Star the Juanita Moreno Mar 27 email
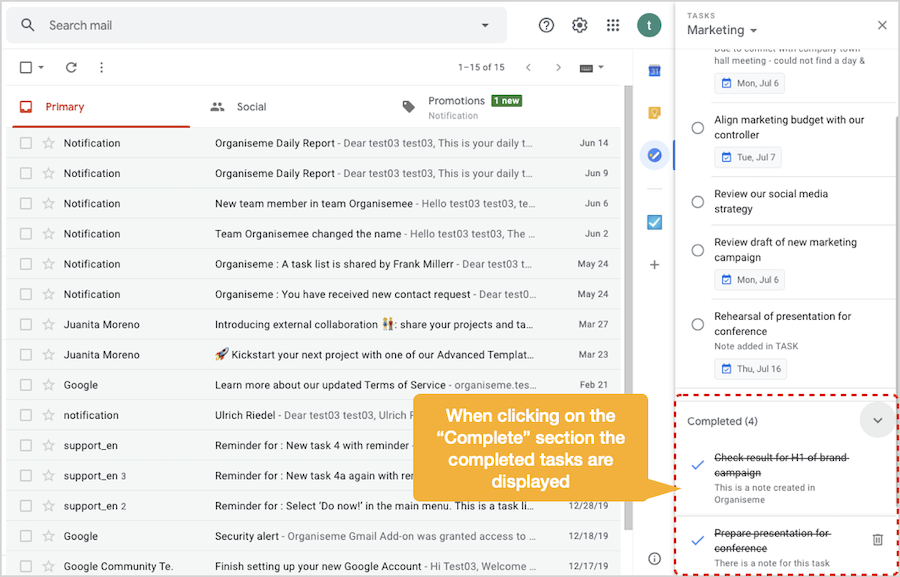 (x=49, y=324)
